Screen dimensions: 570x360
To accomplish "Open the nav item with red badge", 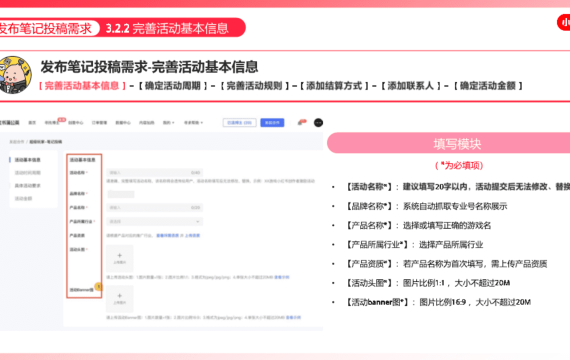I will tap(53, 123).
